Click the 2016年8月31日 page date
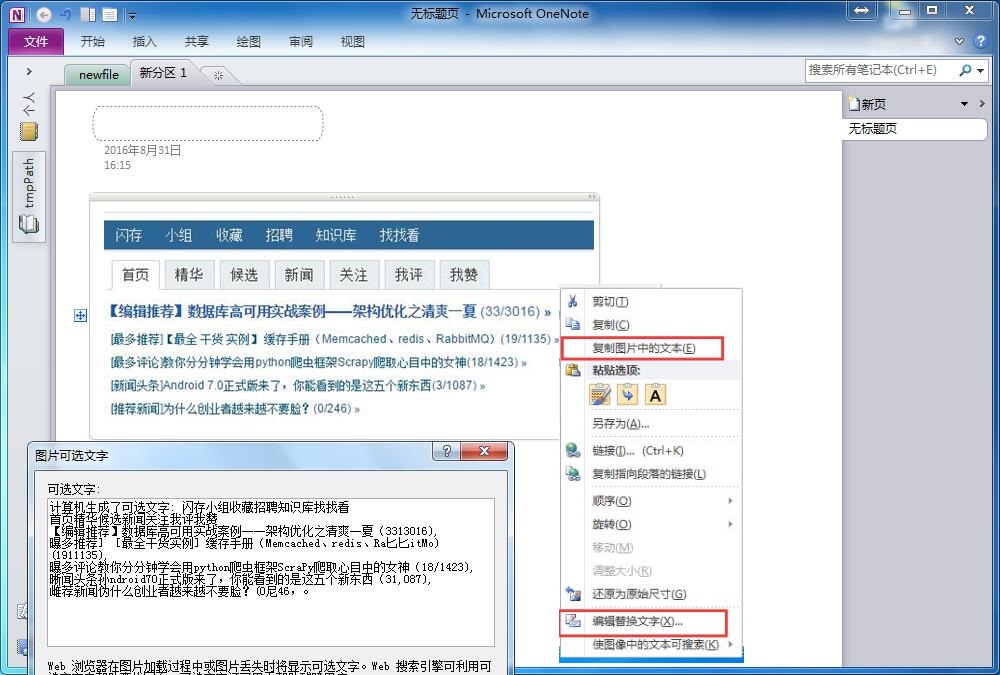Viewport: 1000px width, 675px height. coord(142,151)
